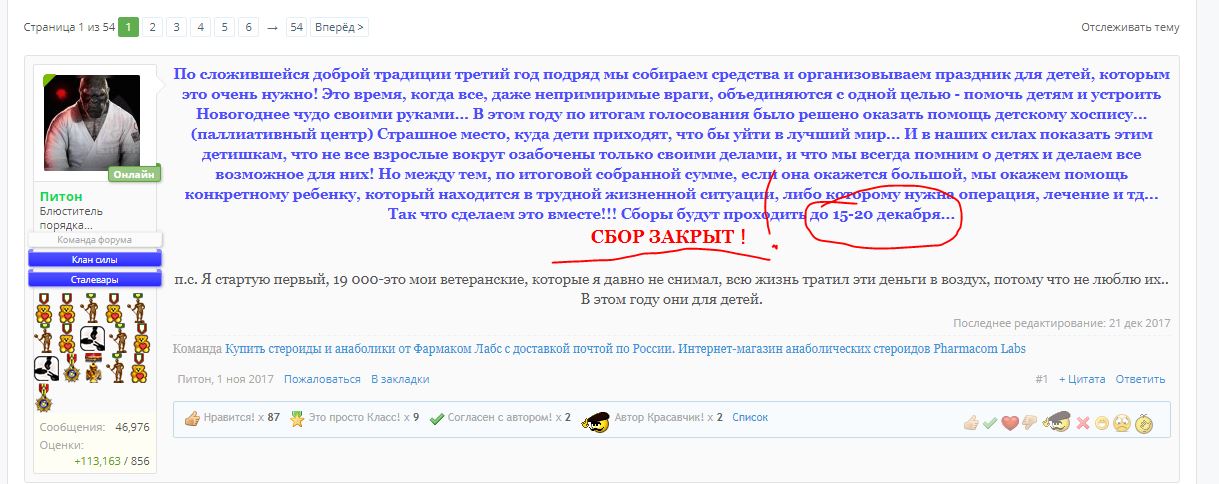Screen dimensions: 1219x484
Task: Click the Сталевары blue banner
Action: click(x=95, y=279)
